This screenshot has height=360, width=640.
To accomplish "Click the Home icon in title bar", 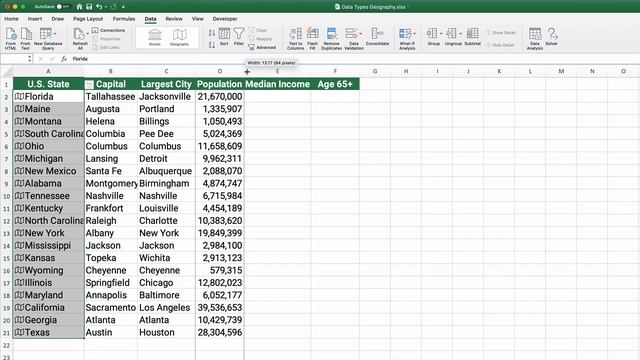I will point(79,7).
